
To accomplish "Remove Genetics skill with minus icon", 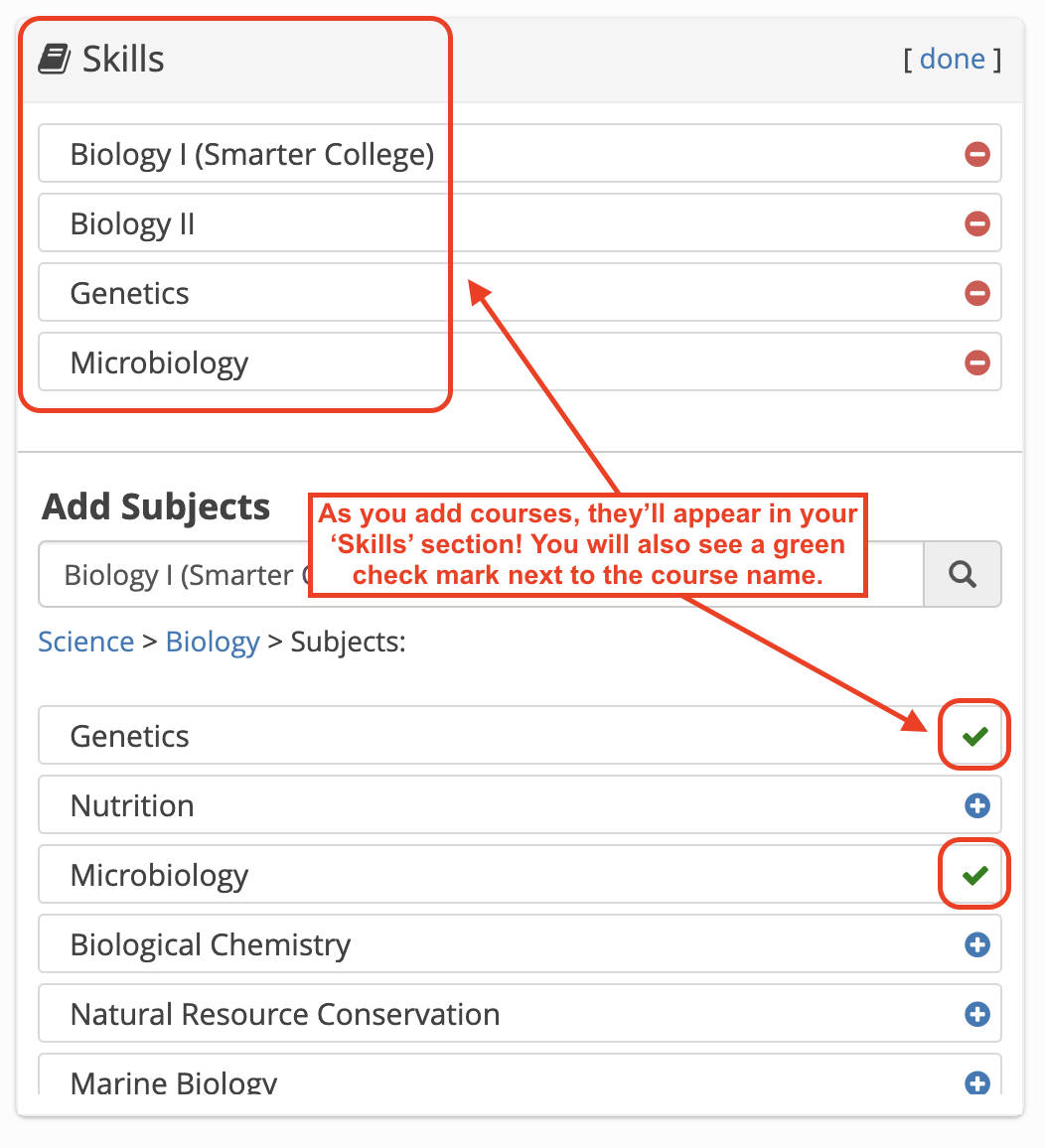I will click(x=976, y=293).
